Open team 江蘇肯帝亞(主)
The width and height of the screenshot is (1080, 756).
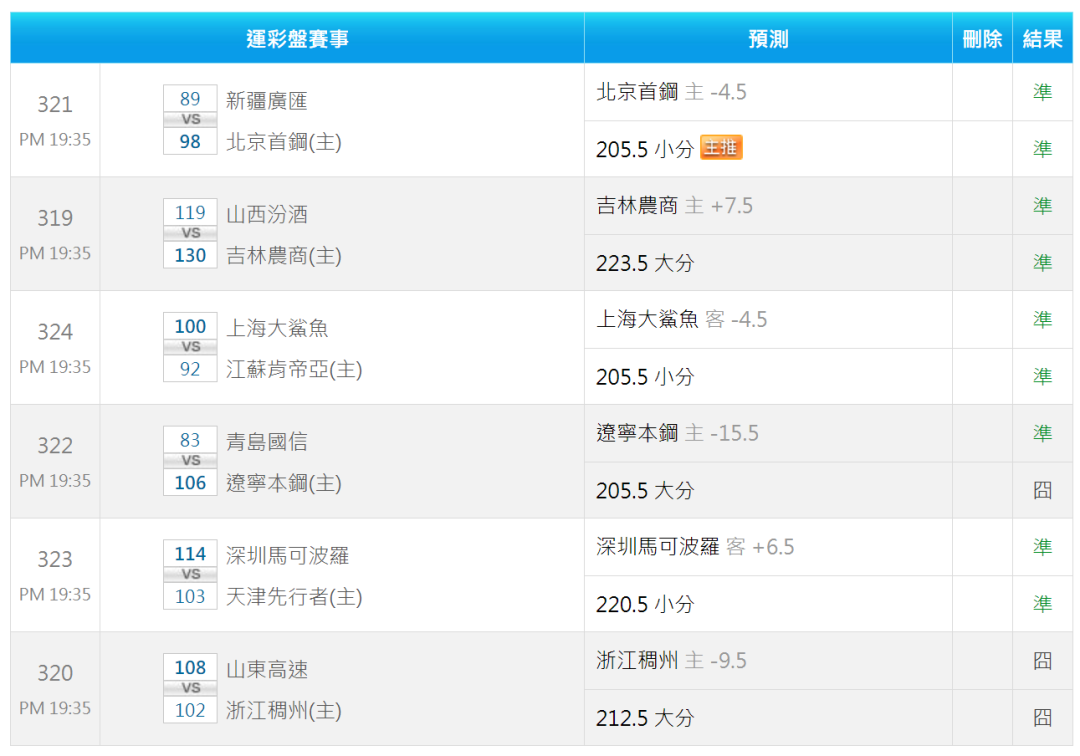coord(294,369)
